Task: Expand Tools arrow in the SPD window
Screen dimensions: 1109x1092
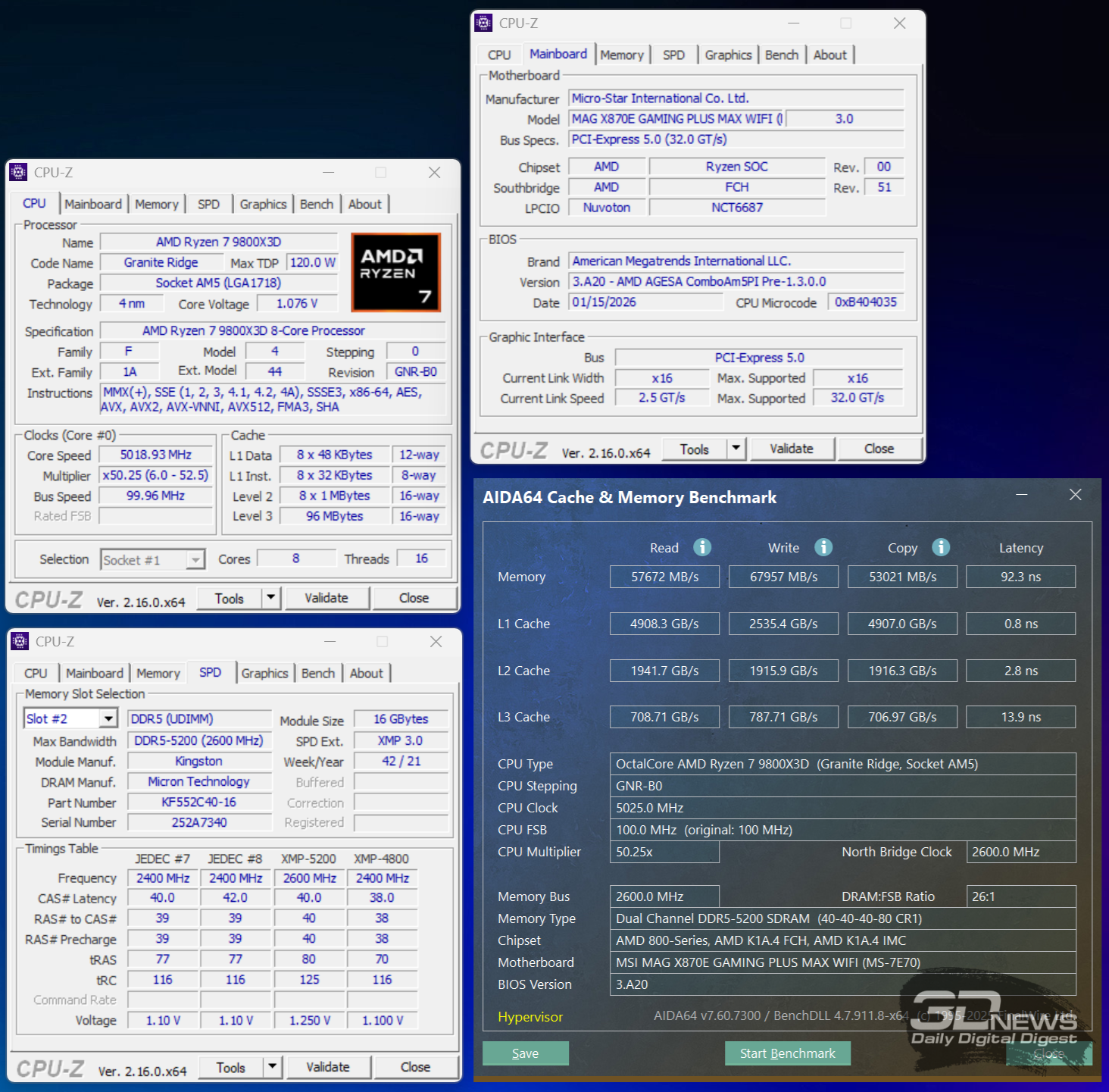Action: click(272, 1067)
